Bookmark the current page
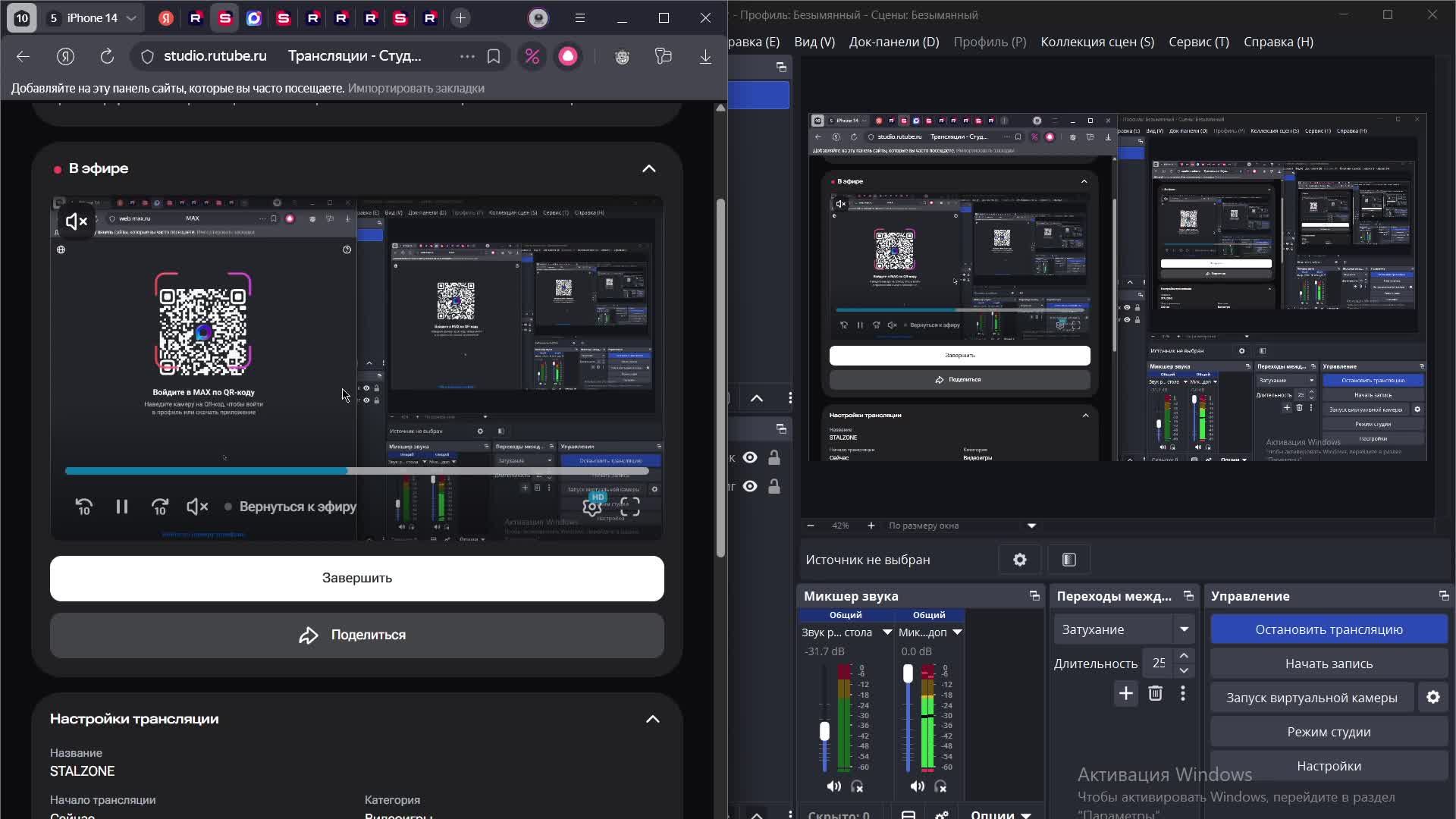This screenshot has height=819, width=1456. (494, 56)
